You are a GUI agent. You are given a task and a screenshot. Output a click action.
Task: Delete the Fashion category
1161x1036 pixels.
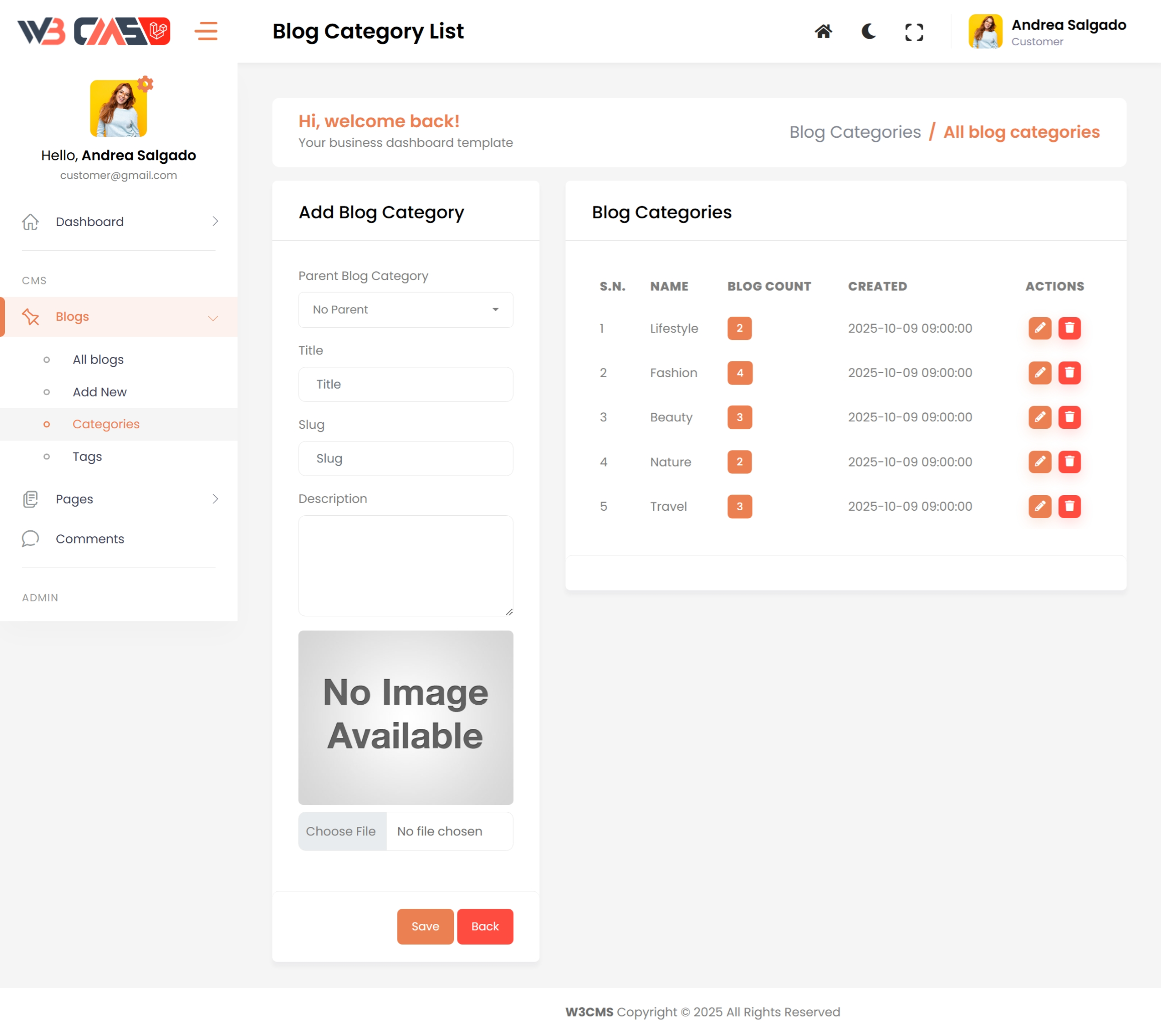[x=1069, y=373]
